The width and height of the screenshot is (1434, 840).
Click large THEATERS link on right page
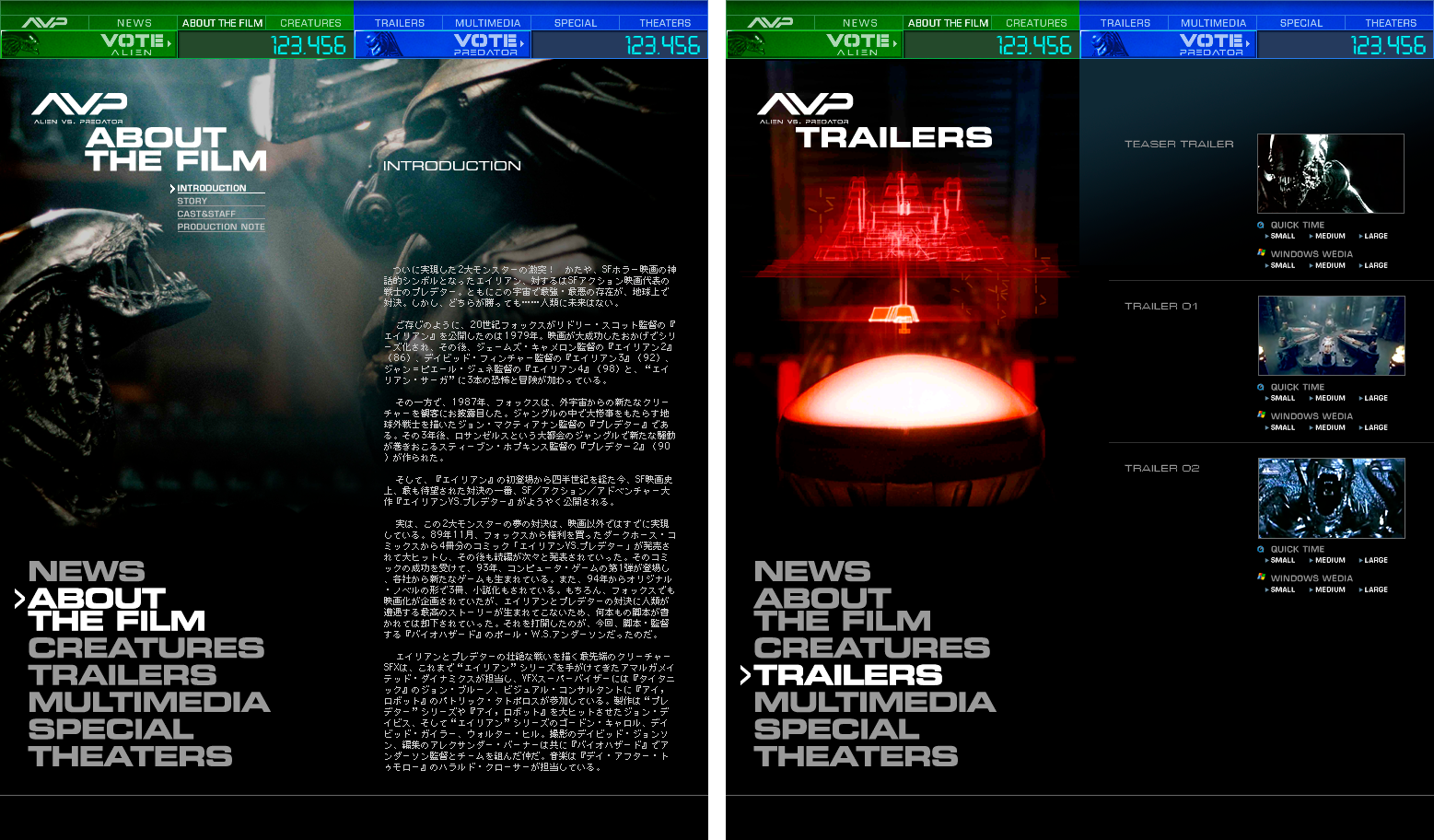[857, 756]
